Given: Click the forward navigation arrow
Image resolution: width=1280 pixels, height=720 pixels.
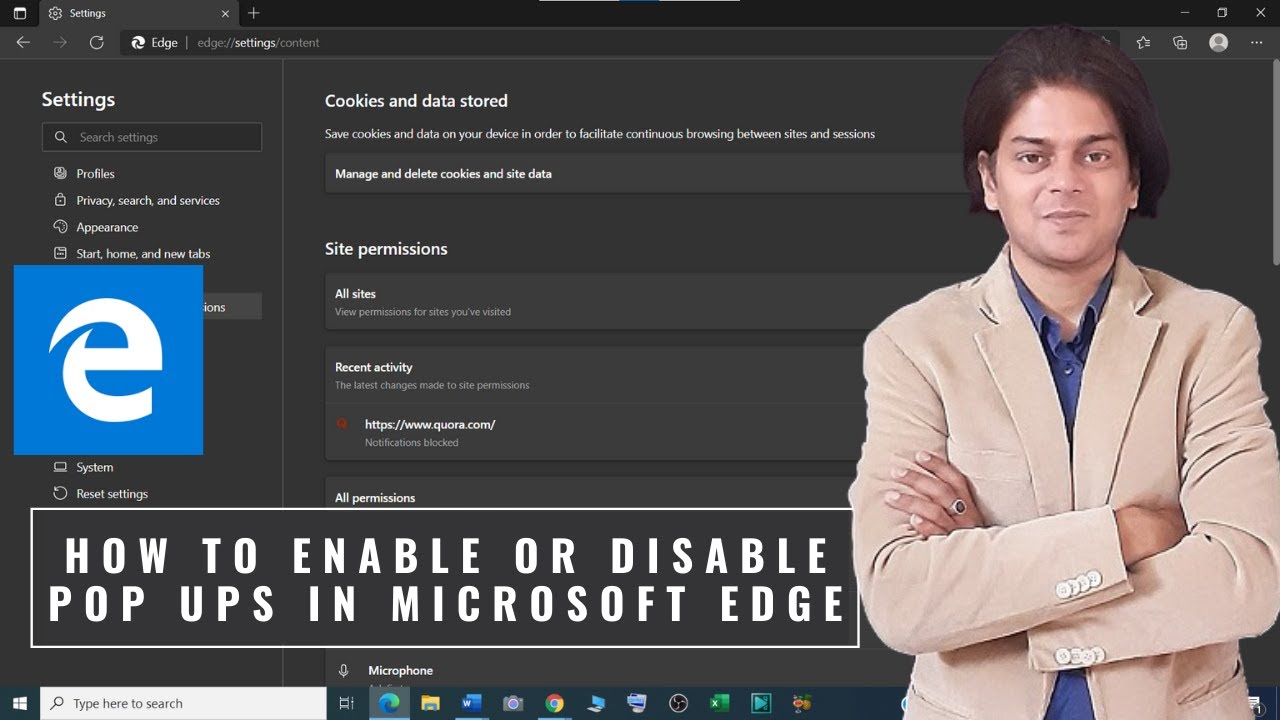Looking at the screenshot, I should [x=60, y=42].
